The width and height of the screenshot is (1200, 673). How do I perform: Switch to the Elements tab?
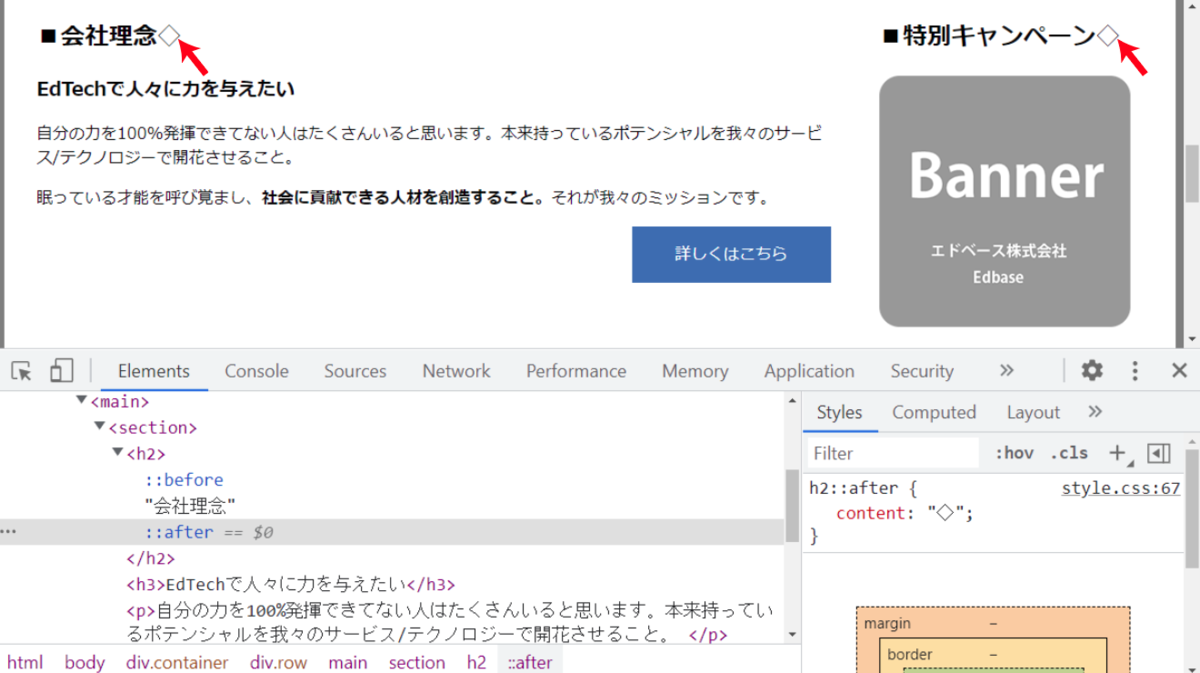coord(153,371)
